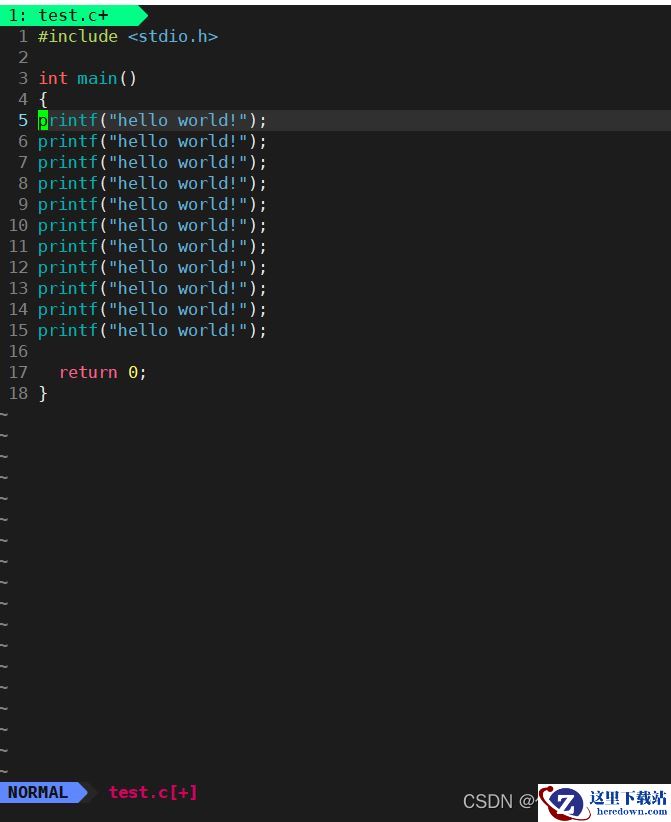
Task: Click the NORMAL mode indicator in status line
Action: coord(38,792)
